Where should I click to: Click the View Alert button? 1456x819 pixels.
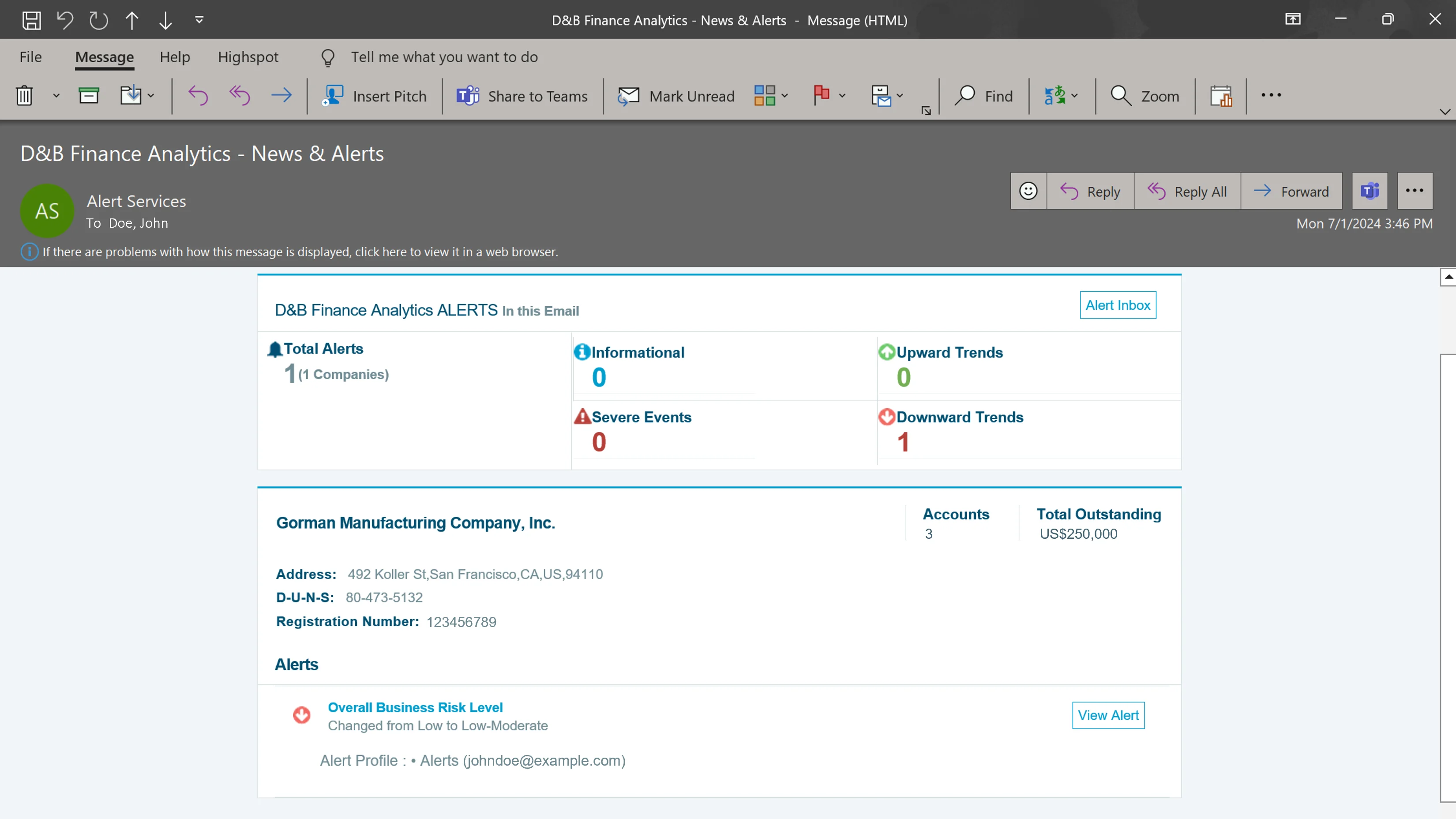pyautogui.click(x=1108, y=715)
